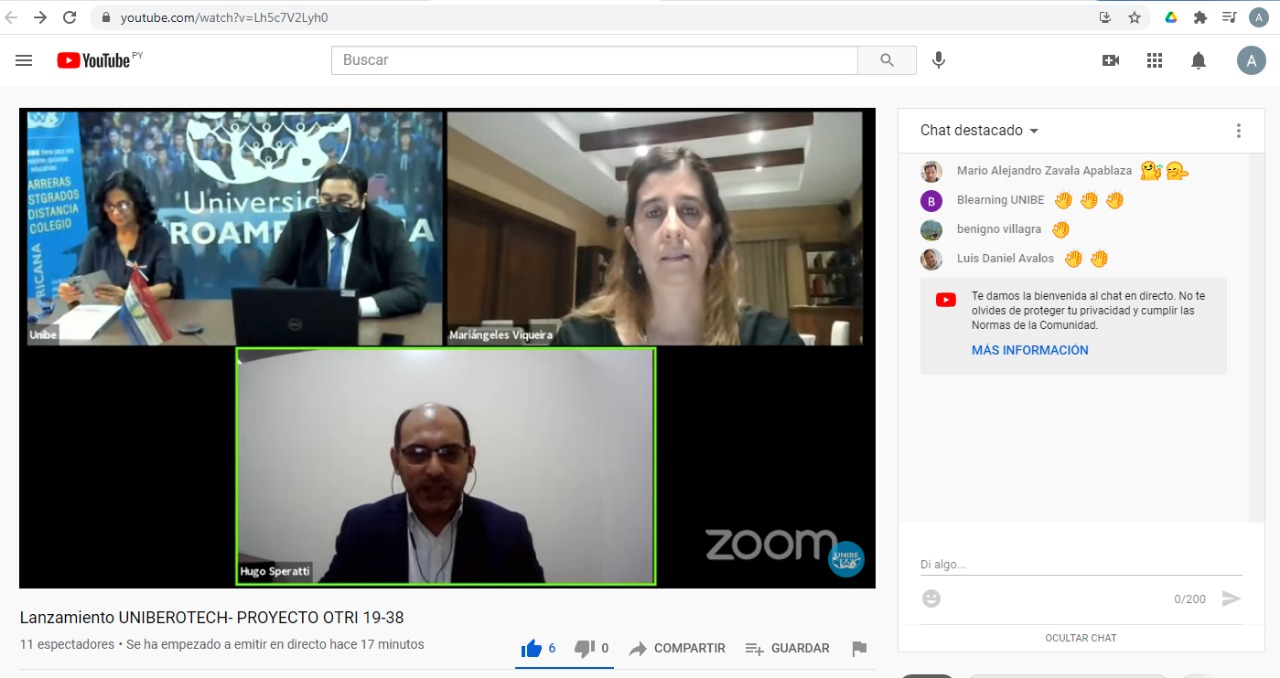
Task: Dislike the video with thumbs down
Action: click(x=591, y=649)
